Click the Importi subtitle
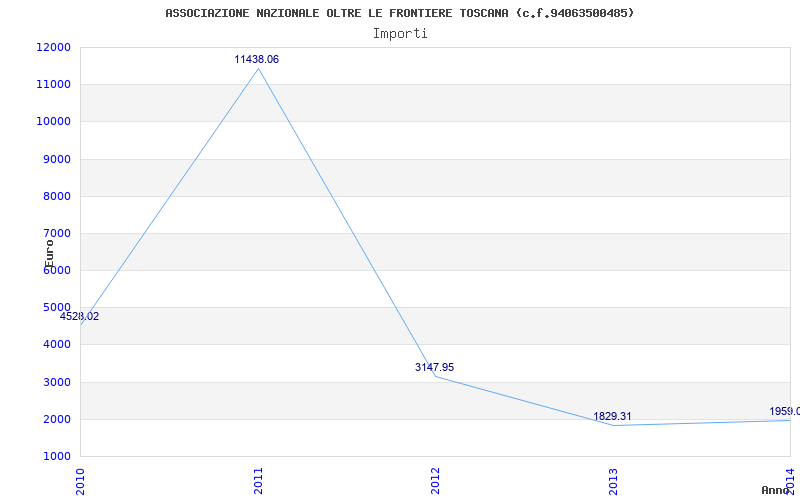Screen dimensions: 800x500 [400, 34]
